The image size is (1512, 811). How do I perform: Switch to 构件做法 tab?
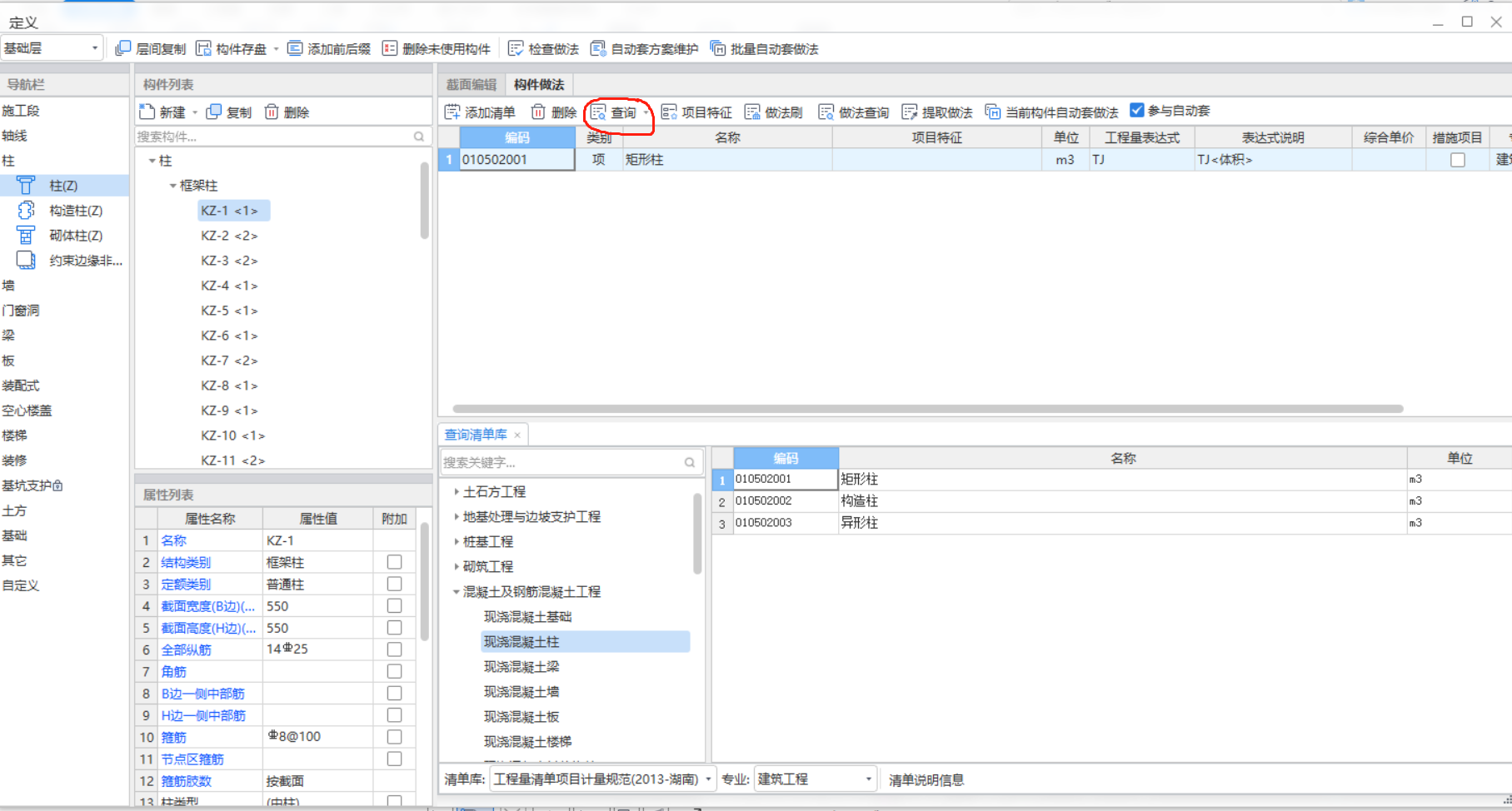(x=539, y=85)
